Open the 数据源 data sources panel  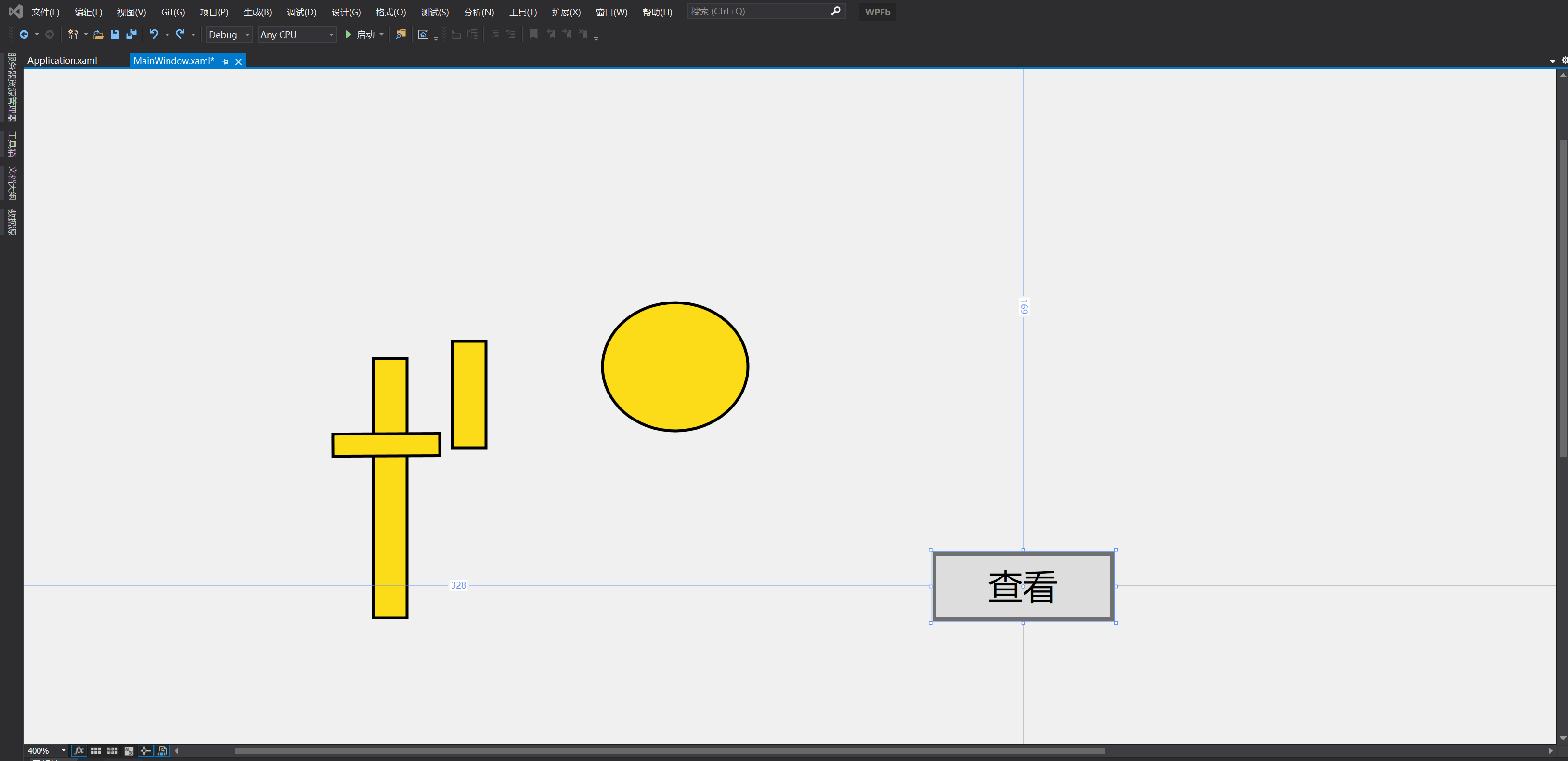12,222
